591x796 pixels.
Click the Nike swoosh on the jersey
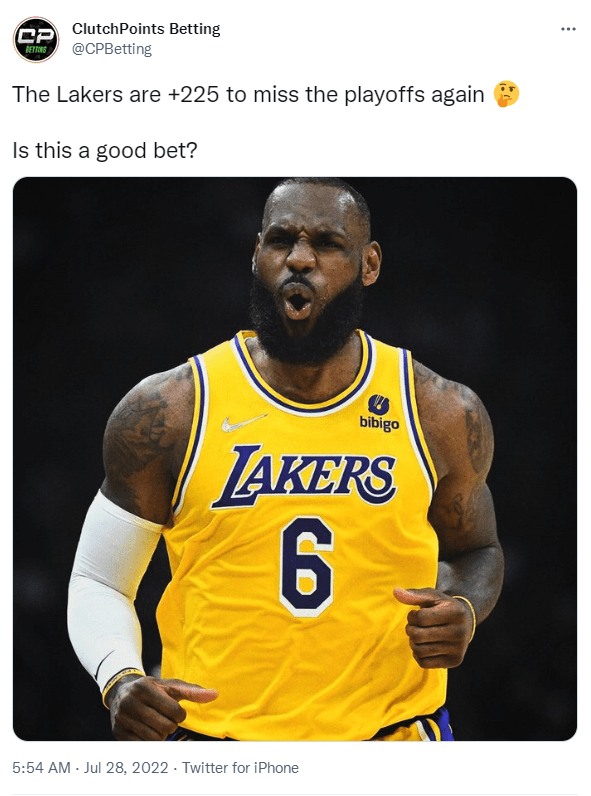[x=243, y=422]
